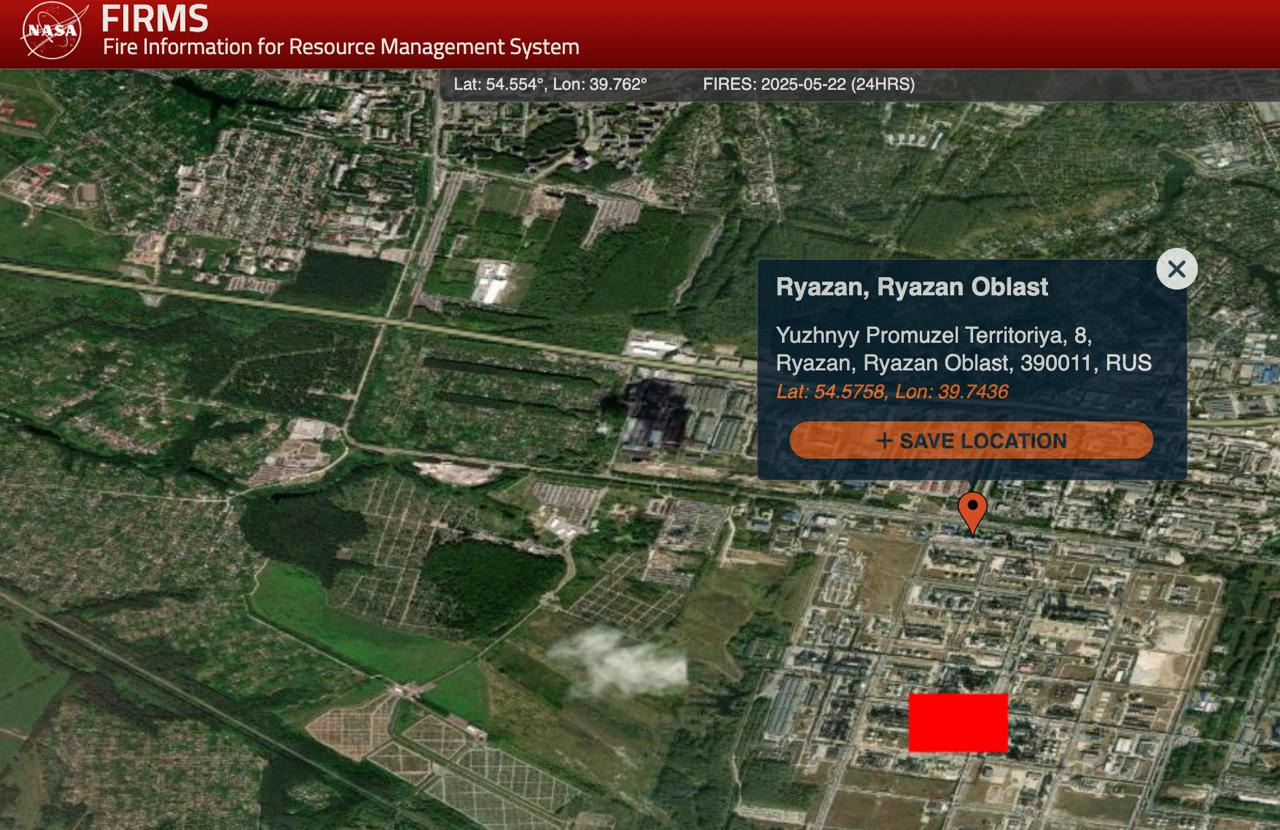The width and height of the screenshot is (1280, 830).
Task: Click the 'Lat: 54.554°, Lon: 39.762°' readout
Action: (550, 84)
